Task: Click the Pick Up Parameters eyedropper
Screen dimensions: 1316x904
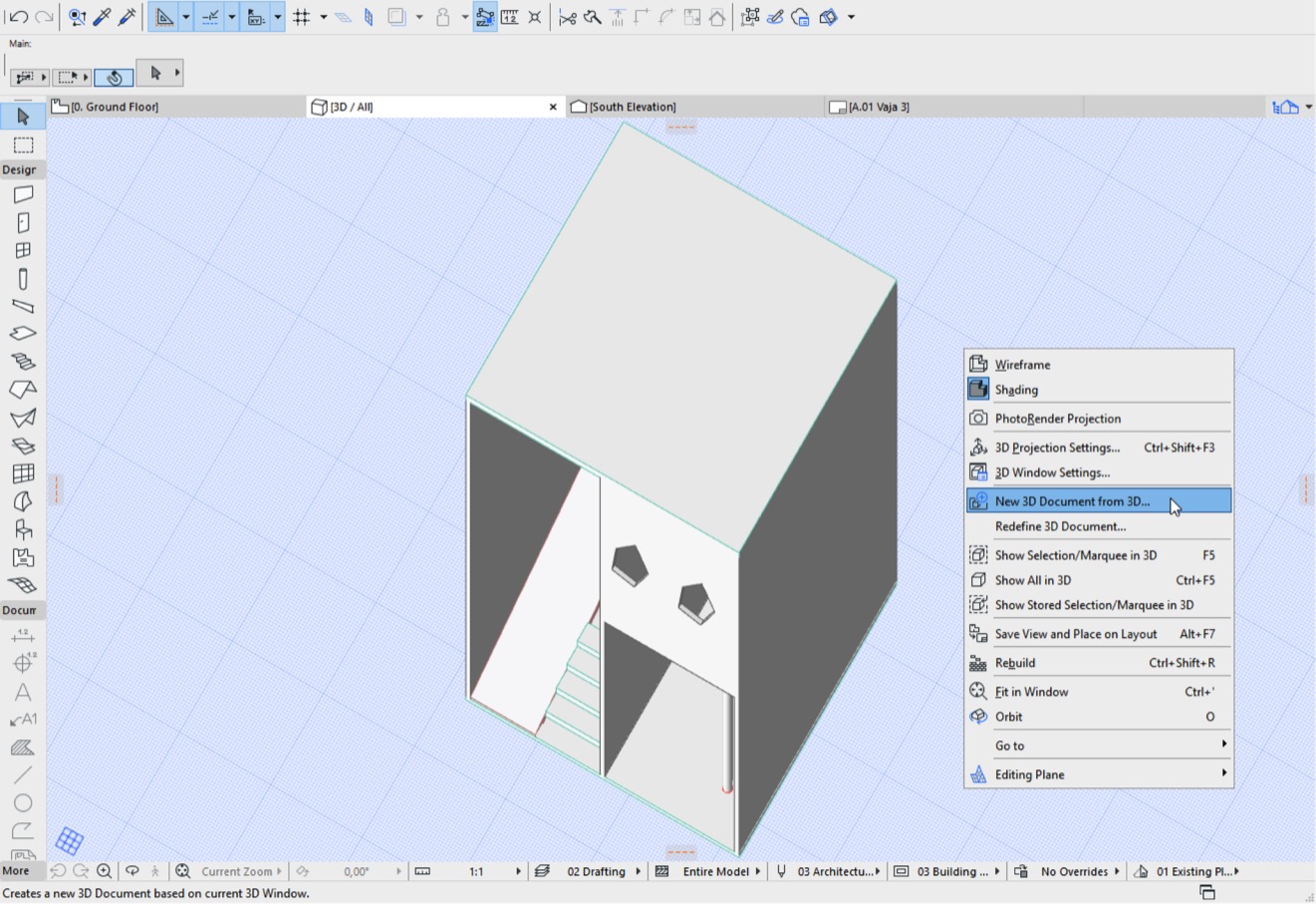Action: (x=102, y=17)
